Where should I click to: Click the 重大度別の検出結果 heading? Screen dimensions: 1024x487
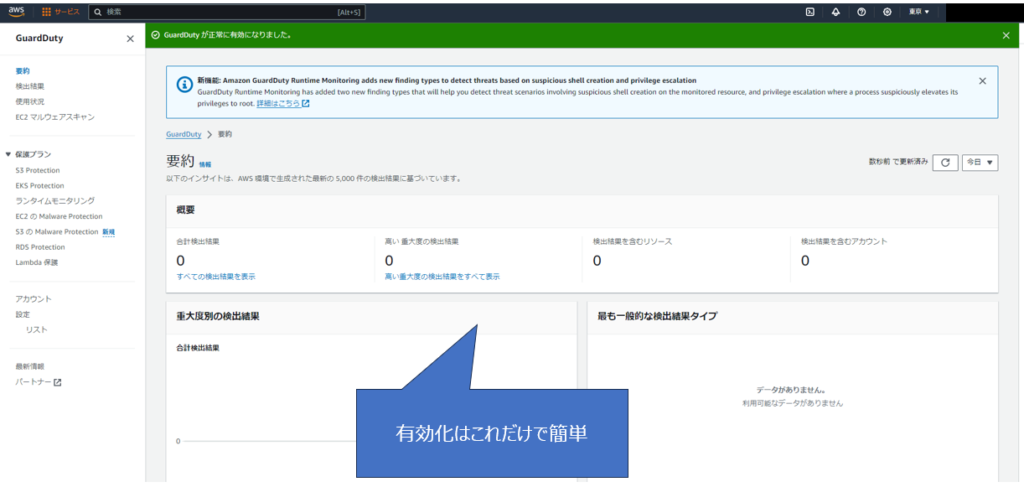click(x=218, y=317)
